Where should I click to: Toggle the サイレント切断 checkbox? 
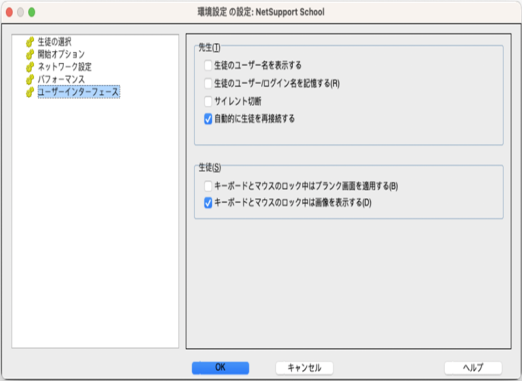[x=208, y=101]
